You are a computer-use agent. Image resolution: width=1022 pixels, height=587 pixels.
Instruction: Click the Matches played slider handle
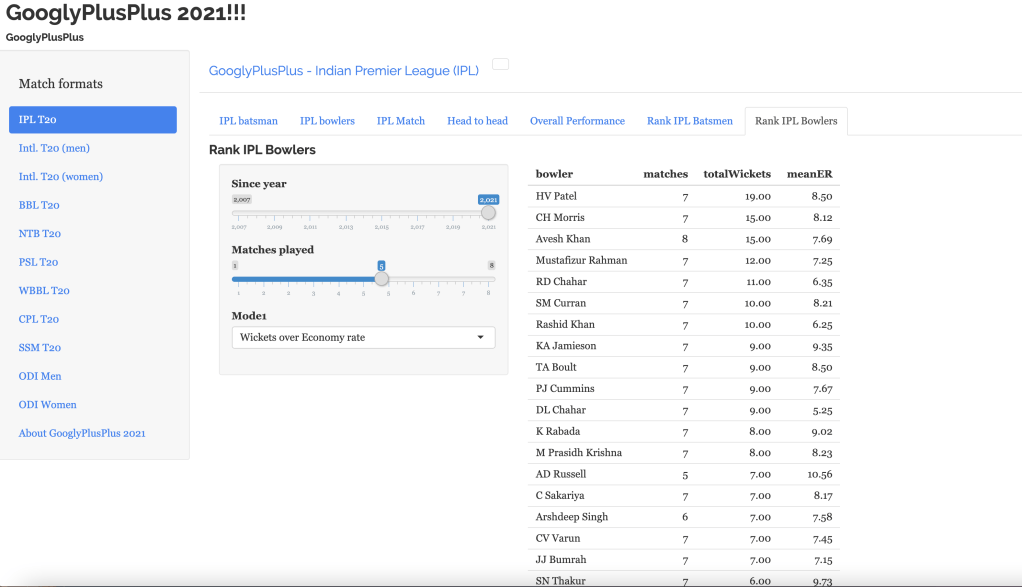coord(381,279)
